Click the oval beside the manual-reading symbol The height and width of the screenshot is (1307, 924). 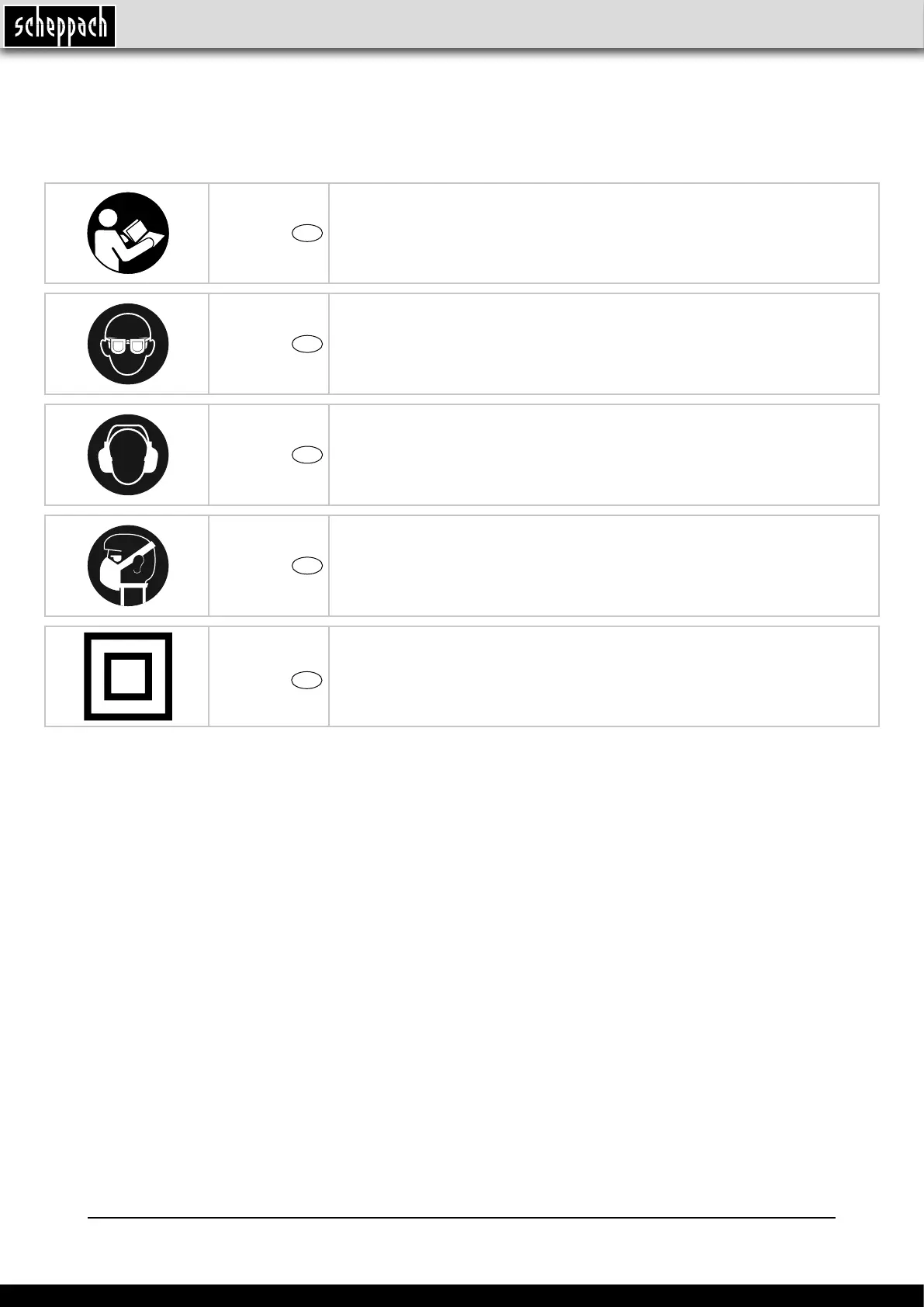[308, 234]
